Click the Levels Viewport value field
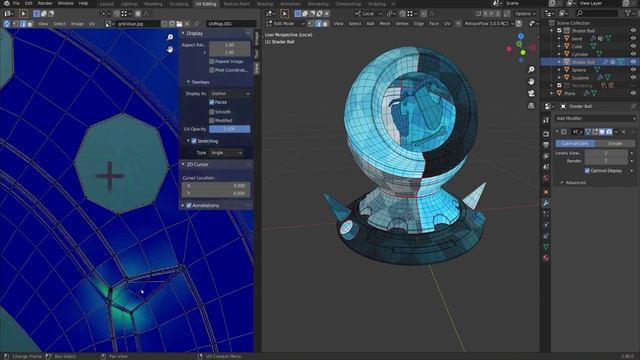640x360 pixels. click(606, 153)
